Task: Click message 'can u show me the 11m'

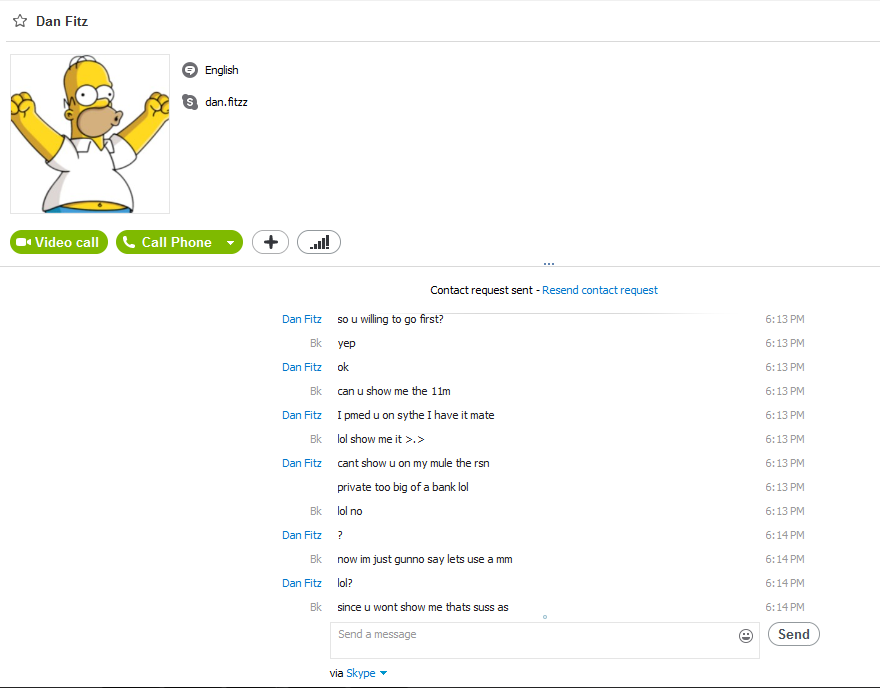Action: pyautogui.click(x=393, y=391)
